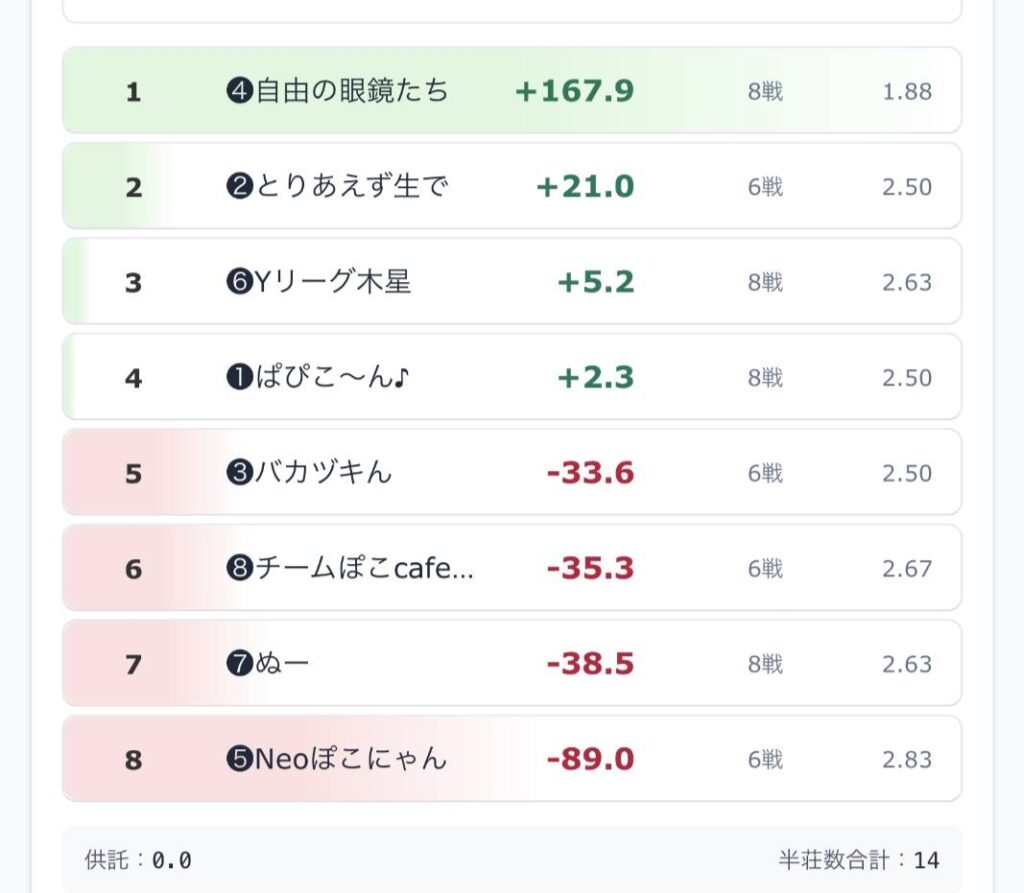Click the 1.88 average rank value
Image resolution: width=1024 pixels, height=893 pixels.
point(906,92)
